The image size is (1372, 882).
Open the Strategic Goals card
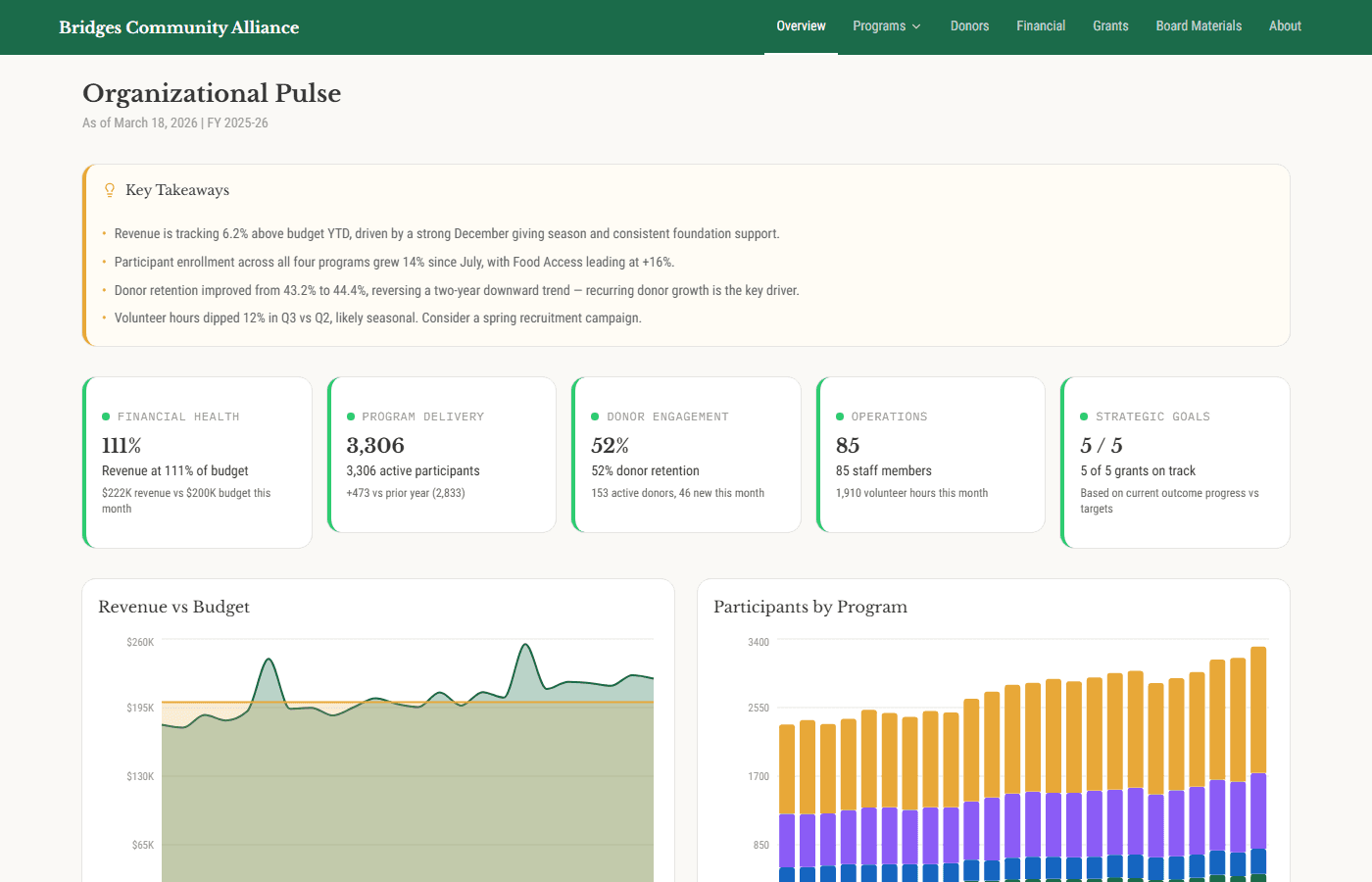(1175, 463)
